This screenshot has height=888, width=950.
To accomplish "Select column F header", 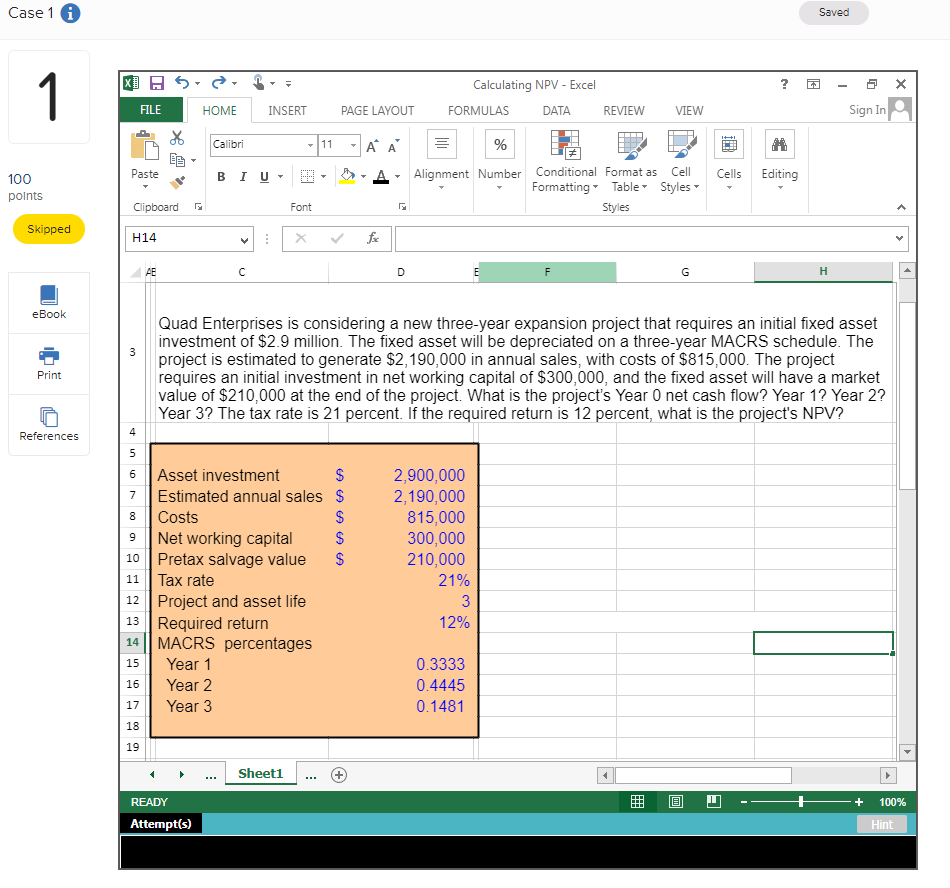I will 547,272.
